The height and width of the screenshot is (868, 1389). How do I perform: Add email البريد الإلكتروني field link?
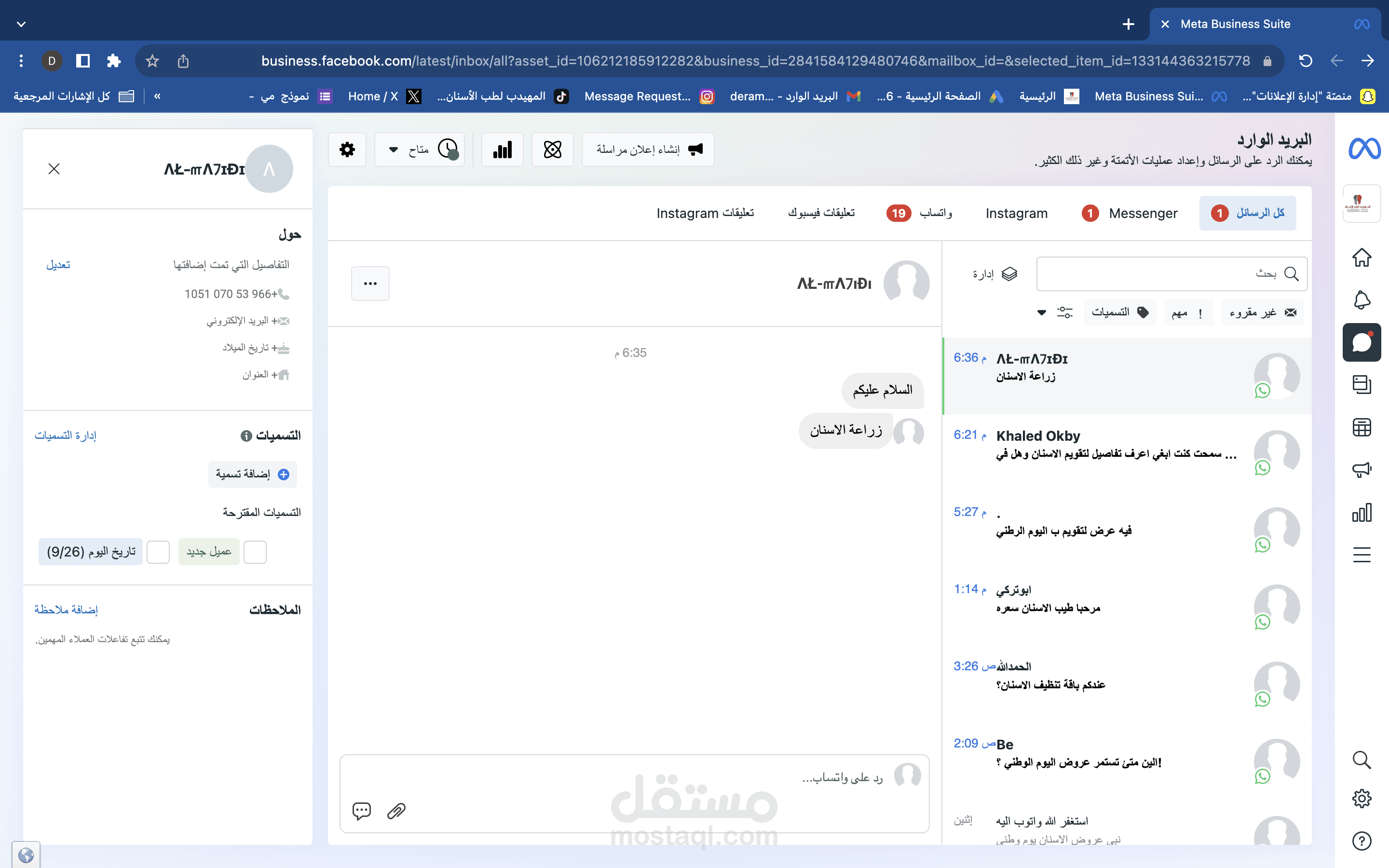(248, 321)
